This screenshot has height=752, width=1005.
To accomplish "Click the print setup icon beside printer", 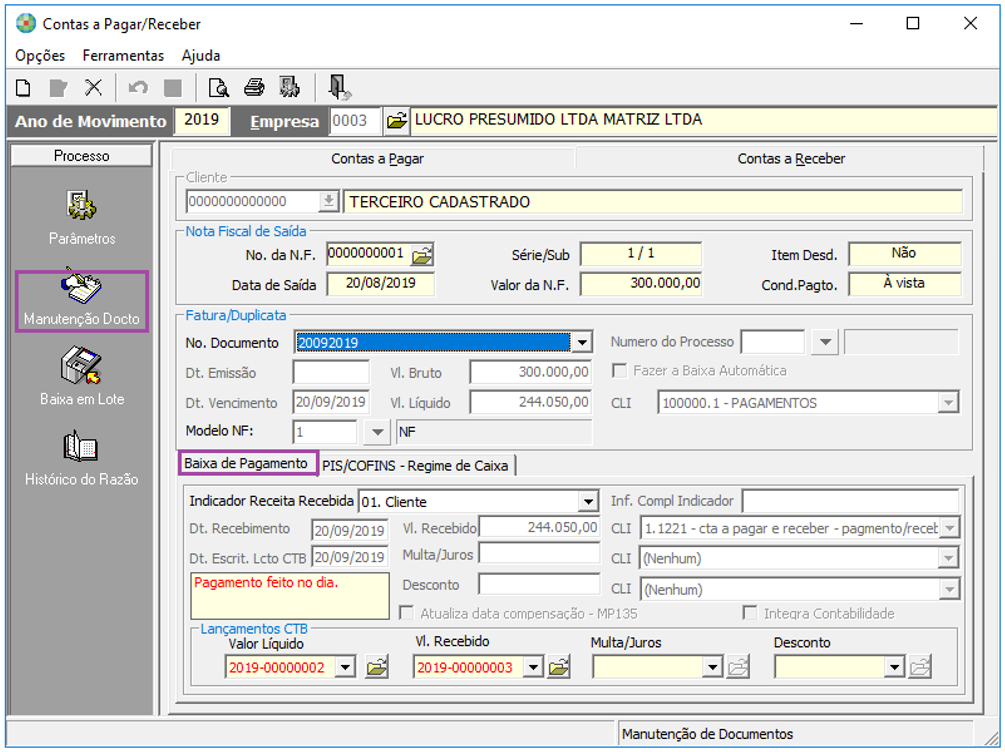I will [289, 87].
